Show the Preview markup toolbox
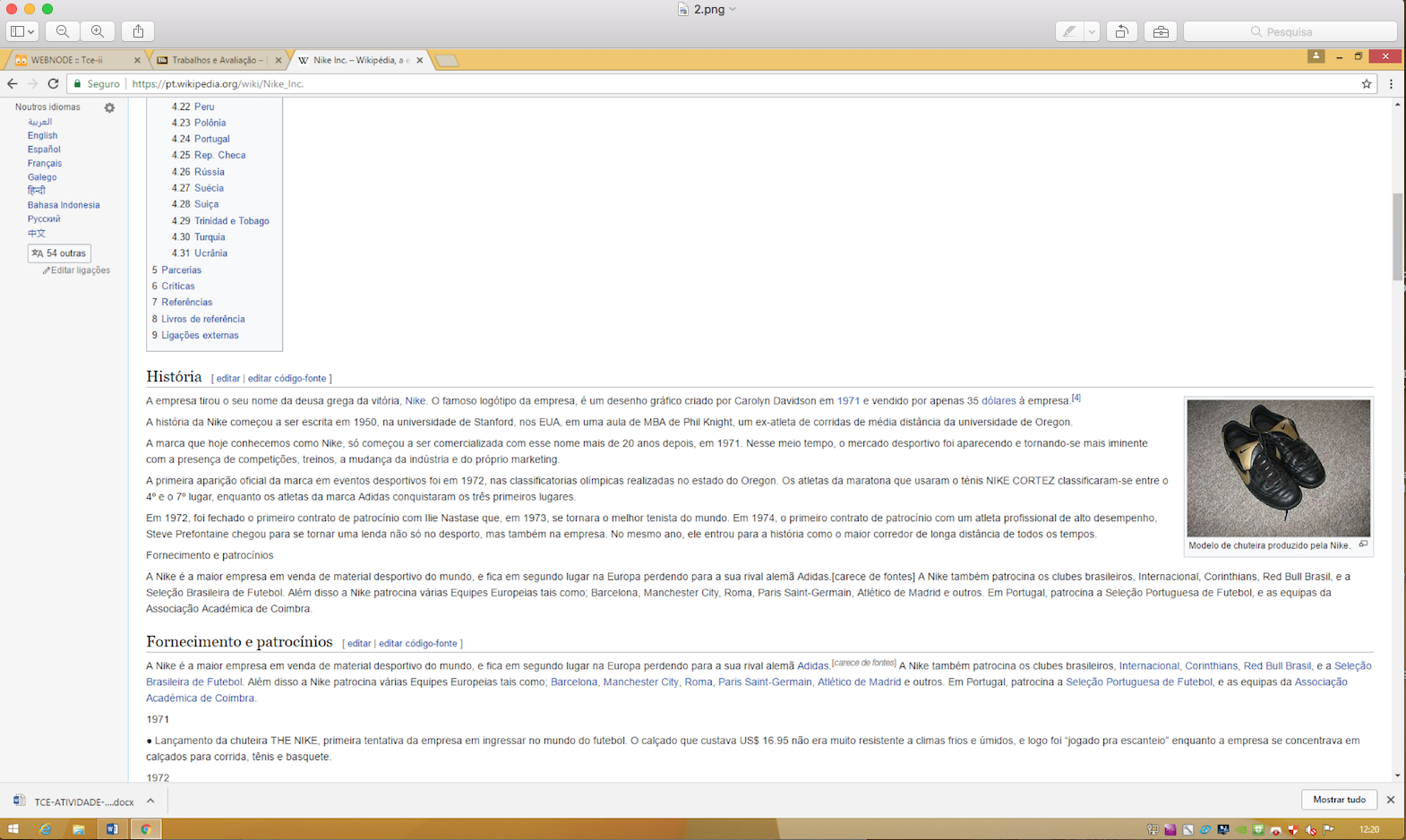 click(x=1161, y=31)
